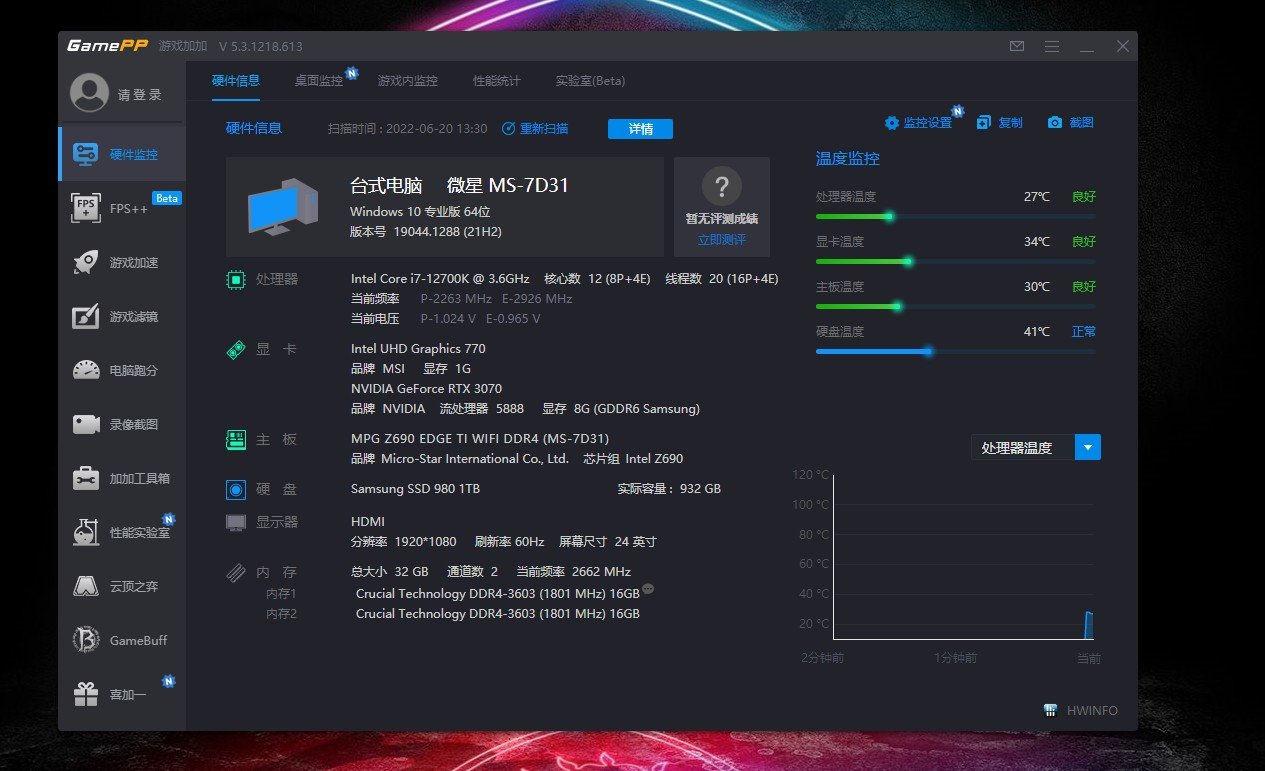The width and height of the screenshot is (1265, 771).
Task: Open the 处理器温度 chart dropdown
Action: pyautogui.click(x=1088, y=447)
